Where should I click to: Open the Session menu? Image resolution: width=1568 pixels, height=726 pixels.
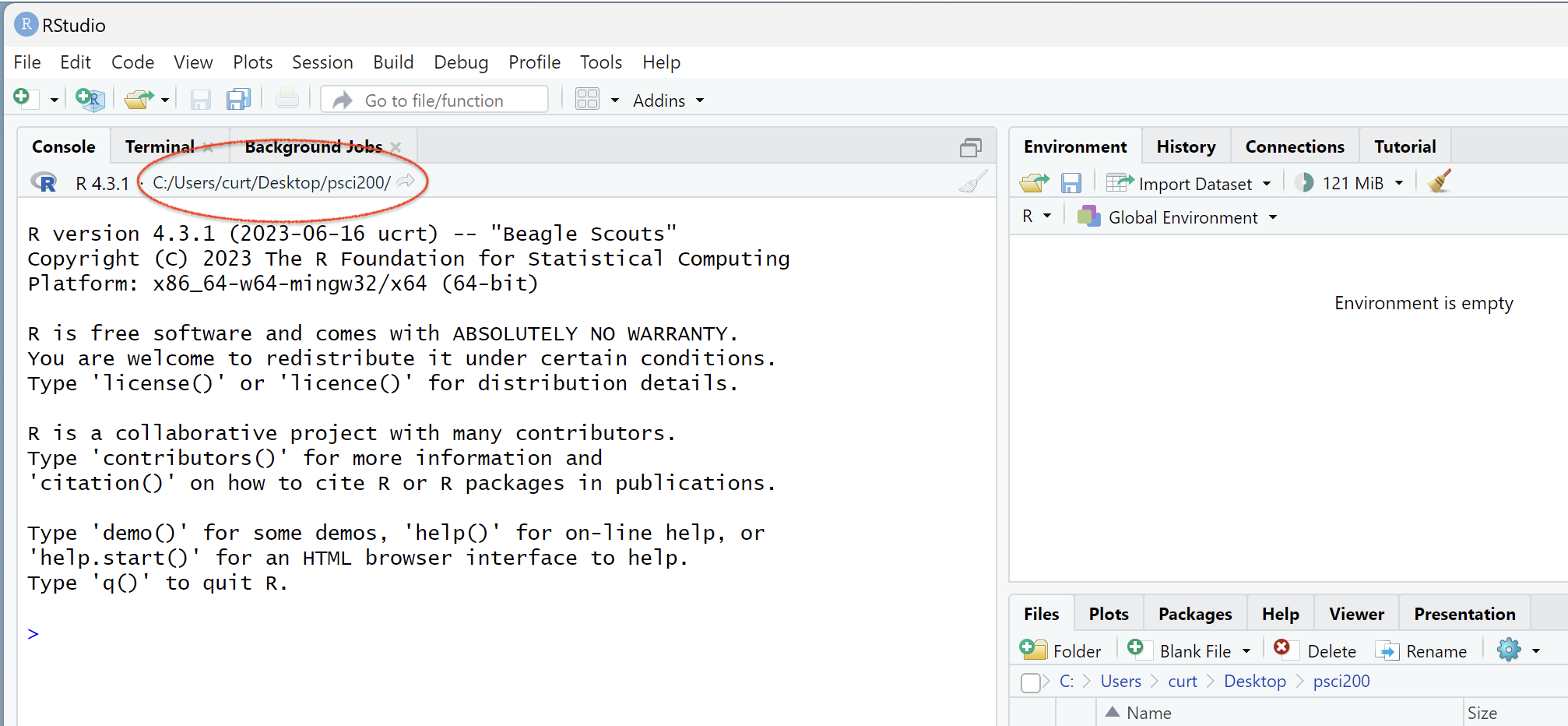pos(322,62)
